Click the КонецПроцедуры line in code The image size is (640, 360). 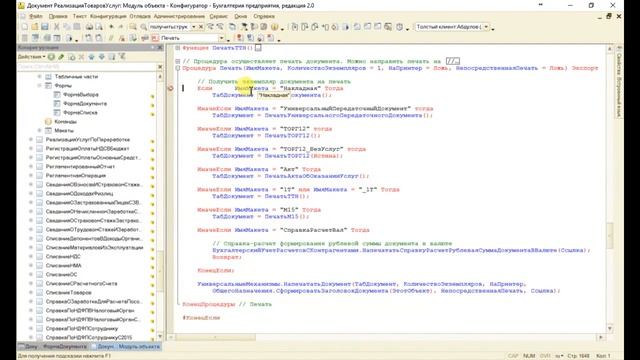(x=227, y=304)
